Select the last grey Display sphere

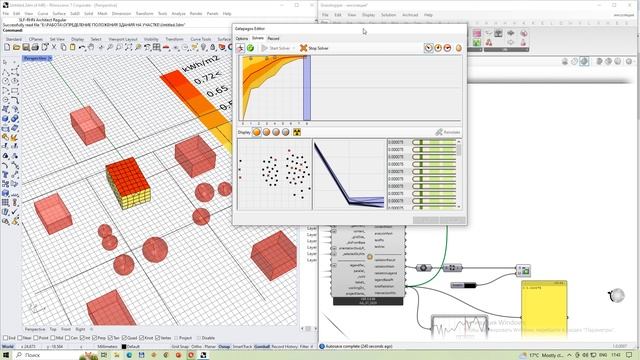(x=286, y=132)
